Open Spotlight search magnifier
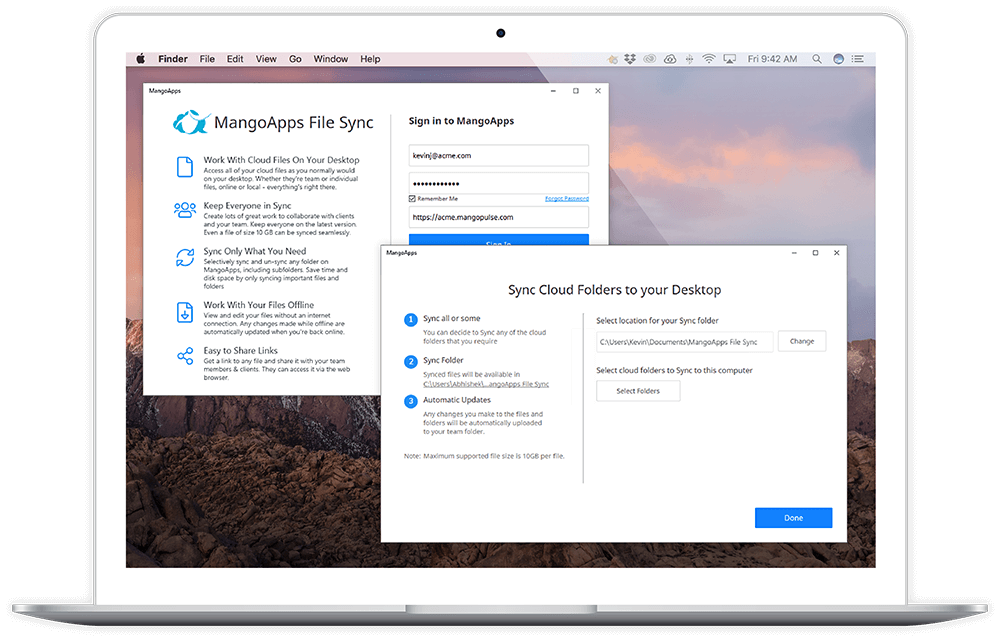This screenshot has width=1000, height=639. 816,59
